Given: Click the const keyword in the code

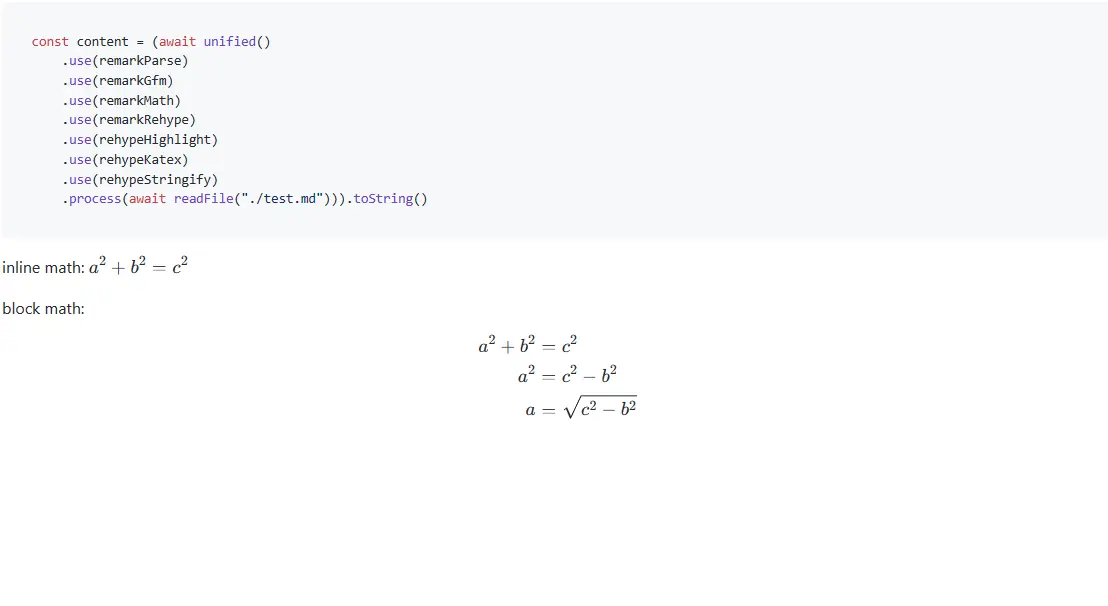Looking at the screenshot, I should pyautogui.click(x=50, y=42).
